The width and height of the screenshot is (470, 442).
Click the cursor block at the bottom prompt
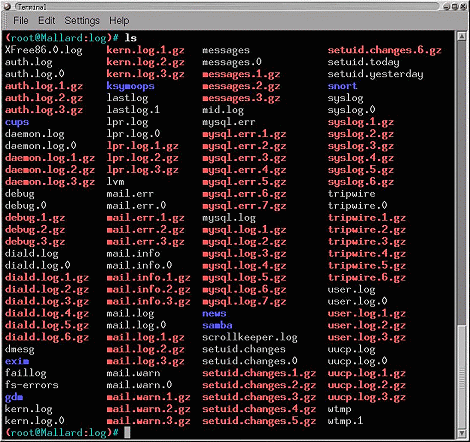pyautogui.click(x=127, y=432)
